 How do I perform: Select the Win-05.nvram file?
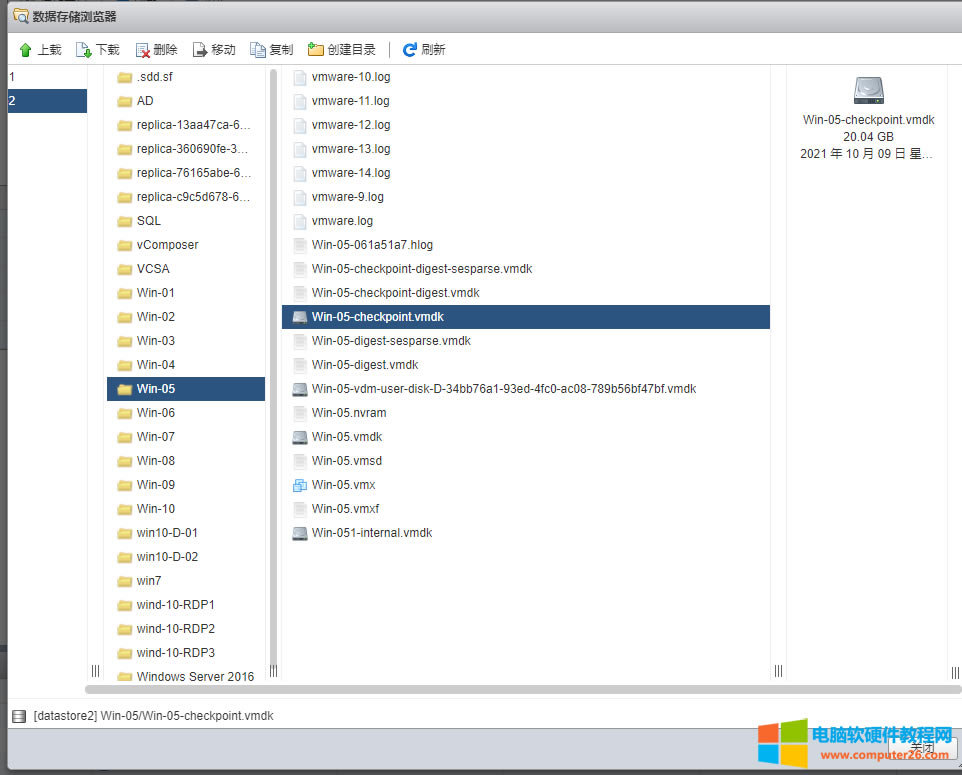(348, 413)
